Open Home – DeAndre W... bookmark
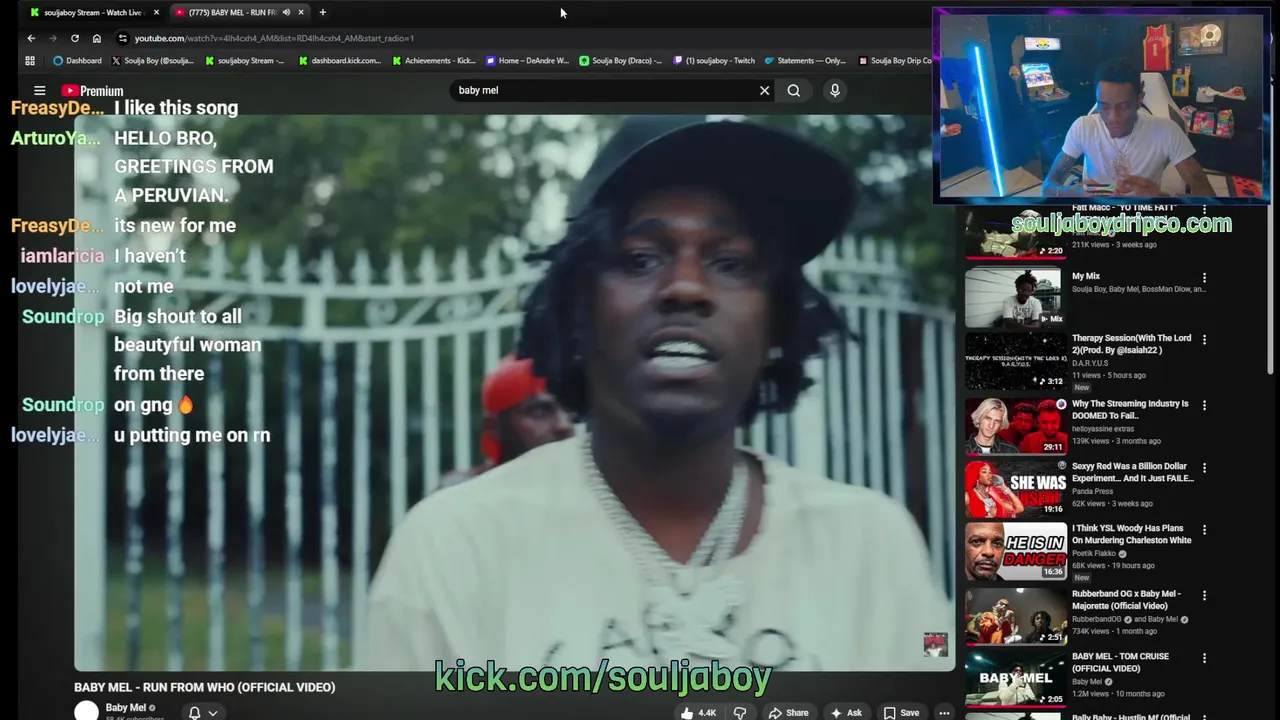The width and height of the screenshot is (1280, 720). [527, 60]
